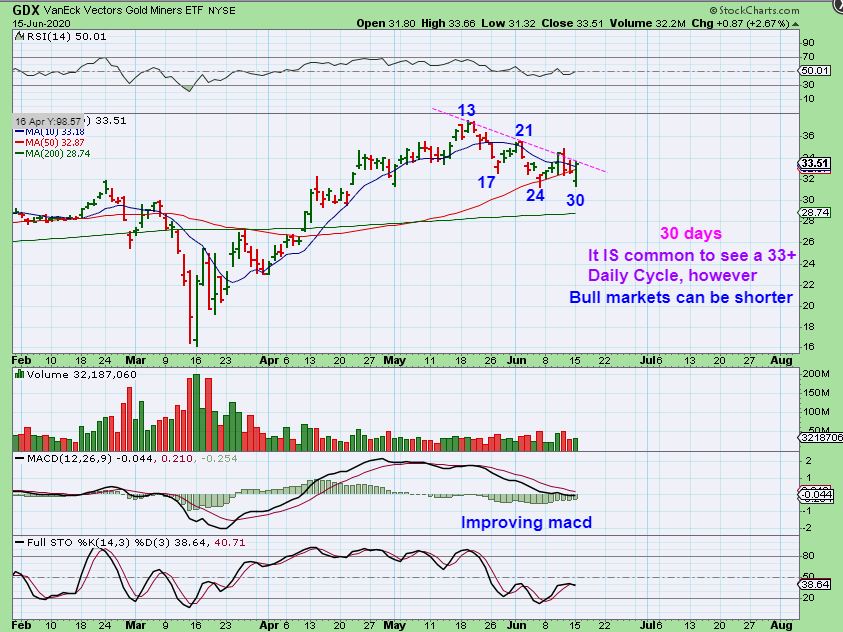Open the StockCharts.com link in top corner
This screenshot has width=843, height=632.
pyautogui.click(x=754, y=10)
